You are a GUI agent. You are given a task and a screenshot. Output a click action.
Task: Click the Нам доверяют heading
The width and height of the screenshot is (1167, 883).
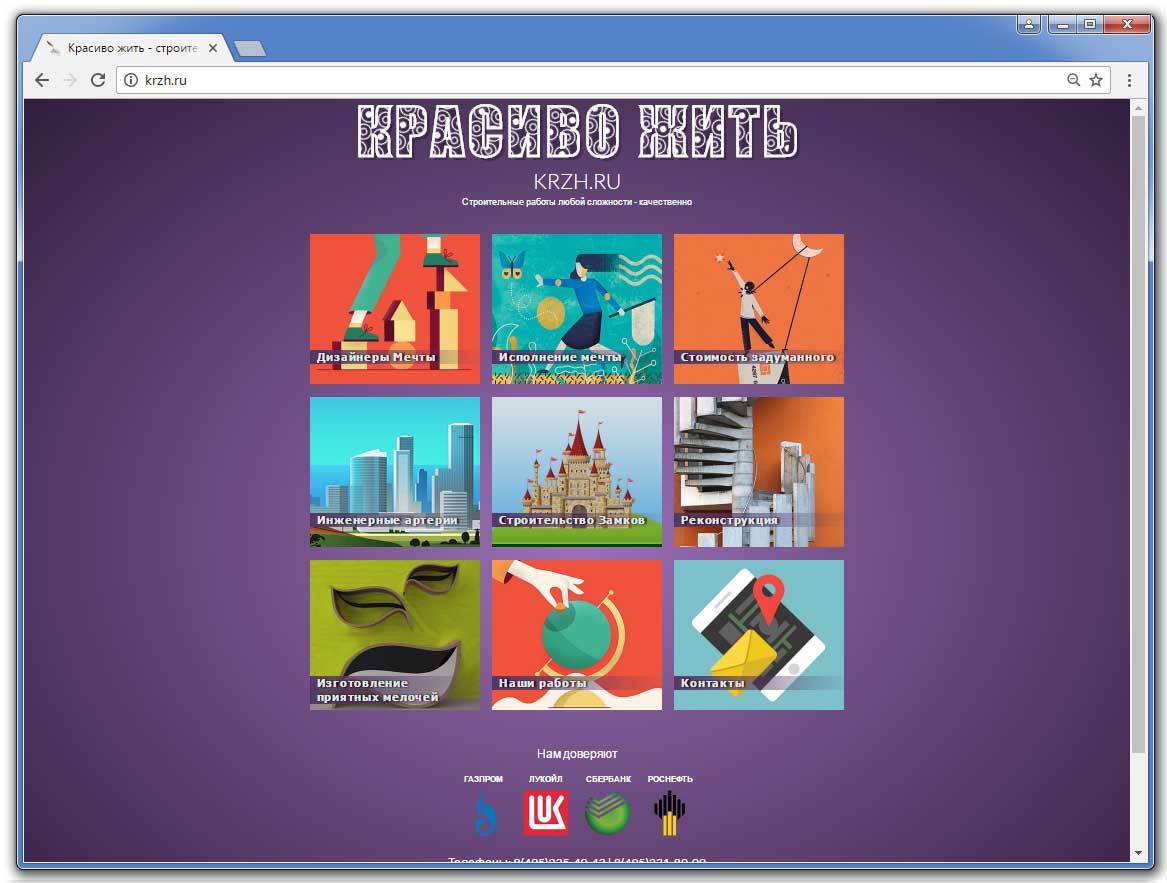tap(577, 753)
